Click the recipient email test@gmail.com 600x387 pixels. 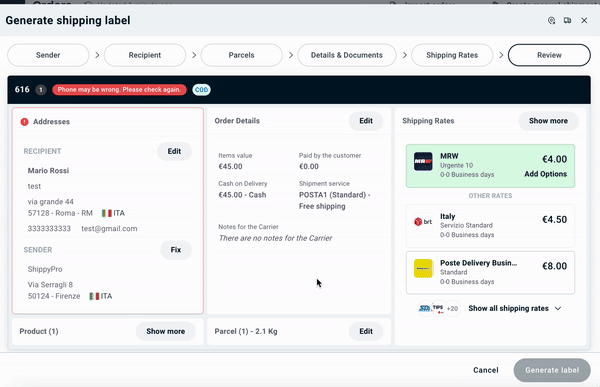[109, 229]
